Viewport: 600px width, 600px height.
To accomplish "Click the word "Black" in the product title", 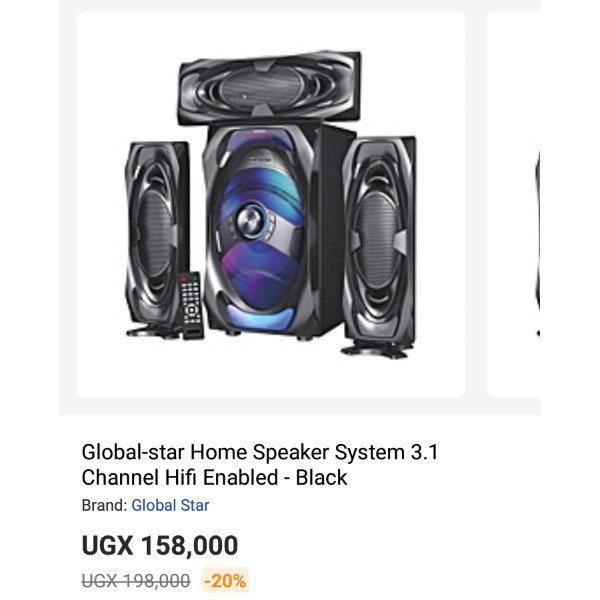I will tap(321, 478).
